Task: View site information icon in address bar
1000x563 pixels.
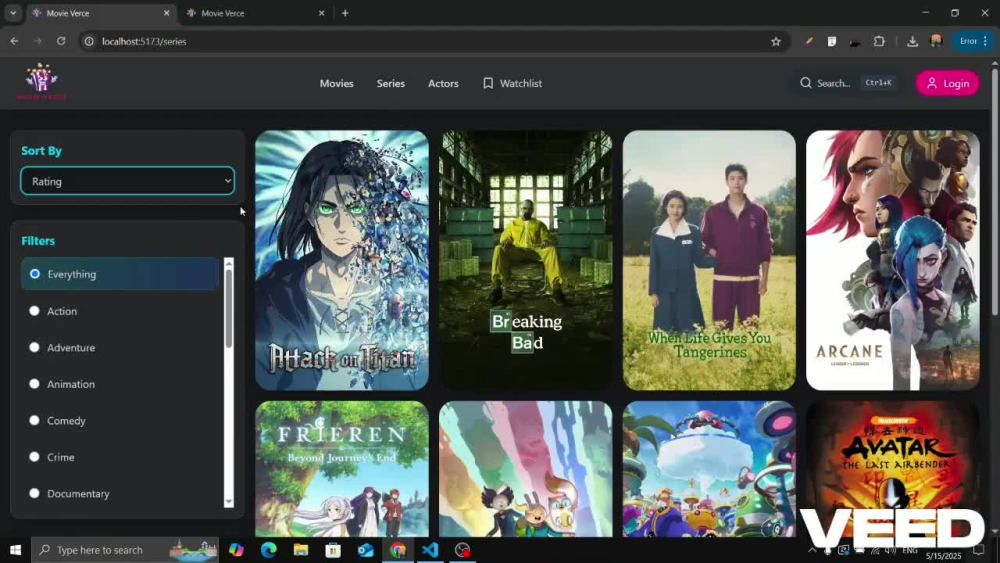Action: coord(89,41)
